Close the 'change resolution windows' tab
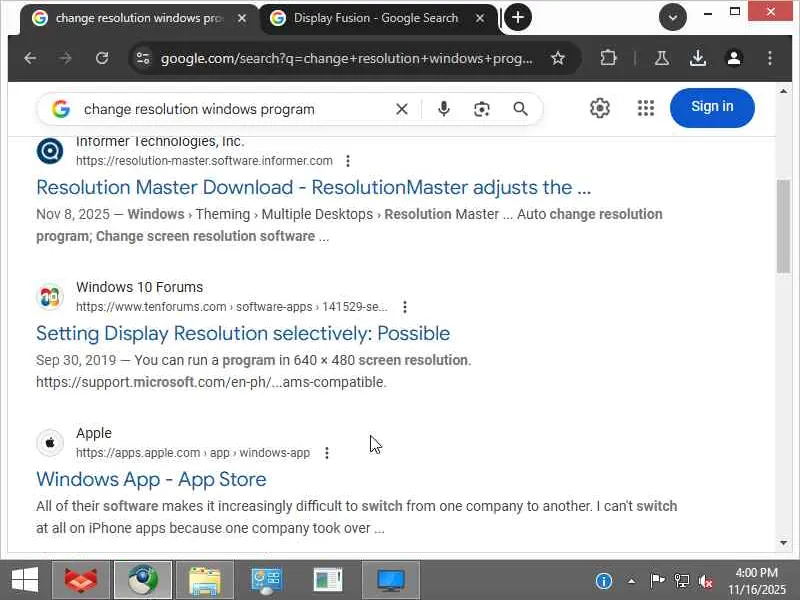Screen dimensions: 800x600 coord(242,18)
